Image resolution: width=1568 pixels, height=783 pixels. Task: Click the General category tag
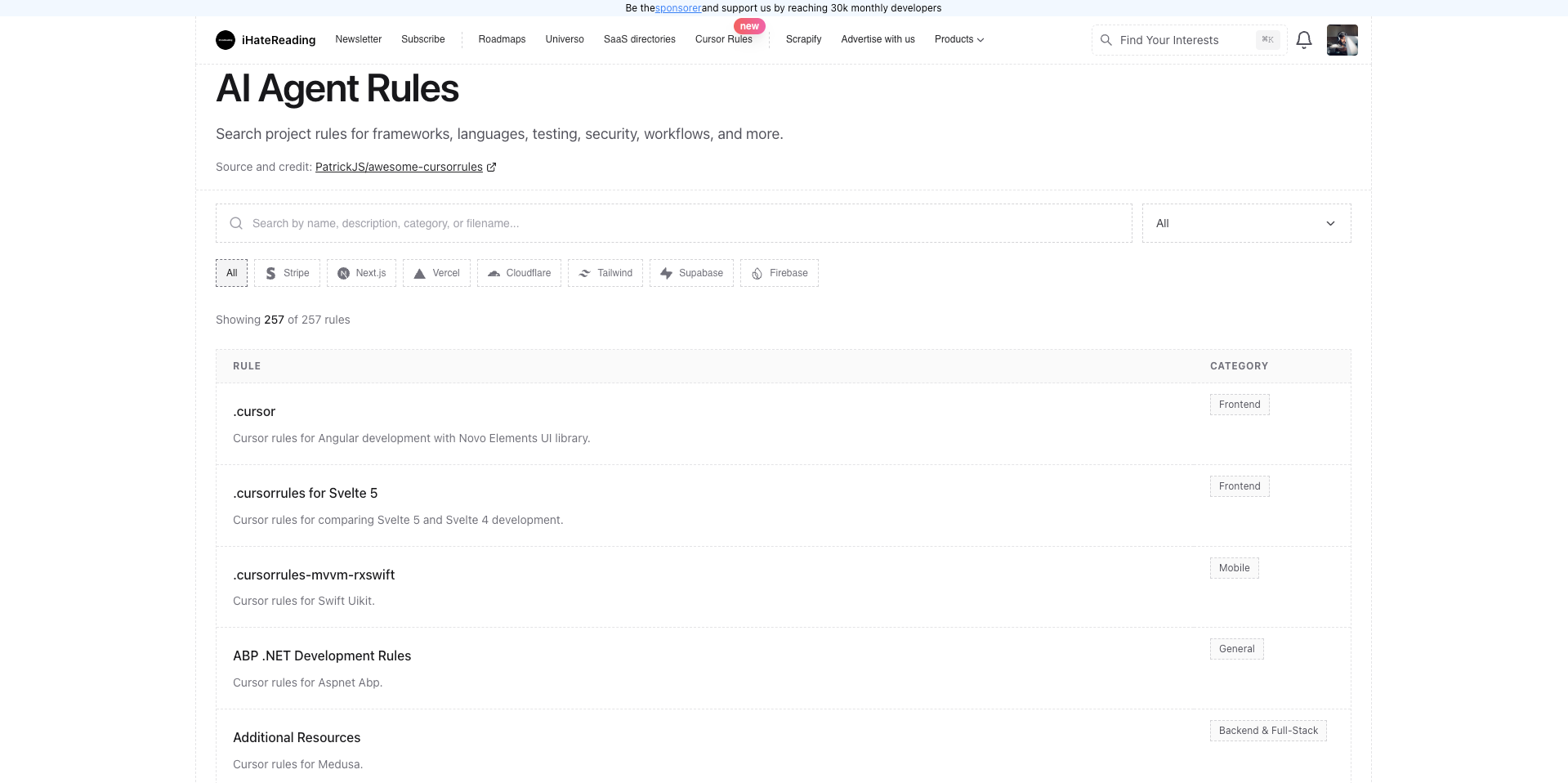coord(1236,649)
